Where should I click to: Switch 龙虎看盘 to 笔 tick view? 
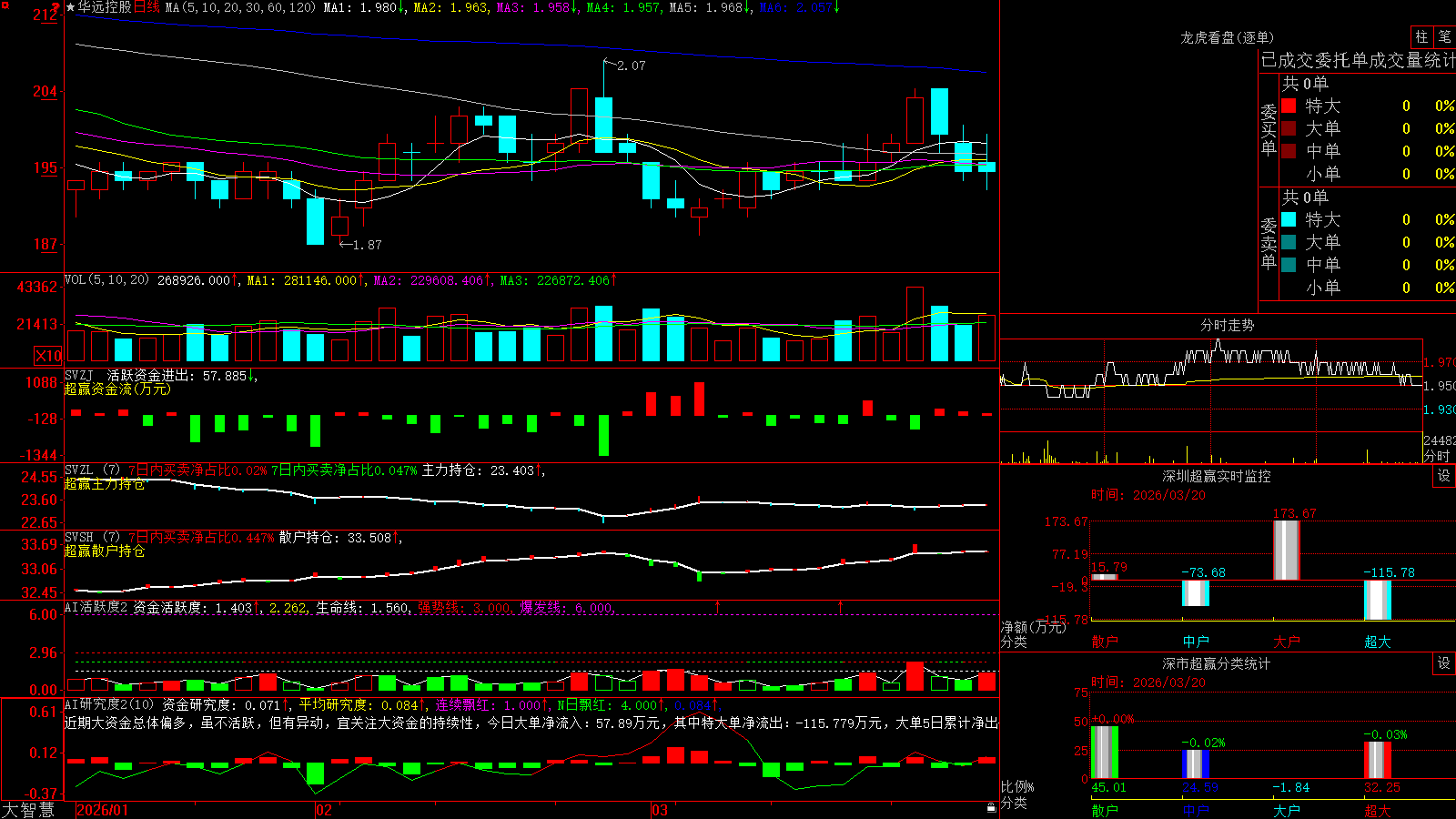click(x=1444, y=36)
